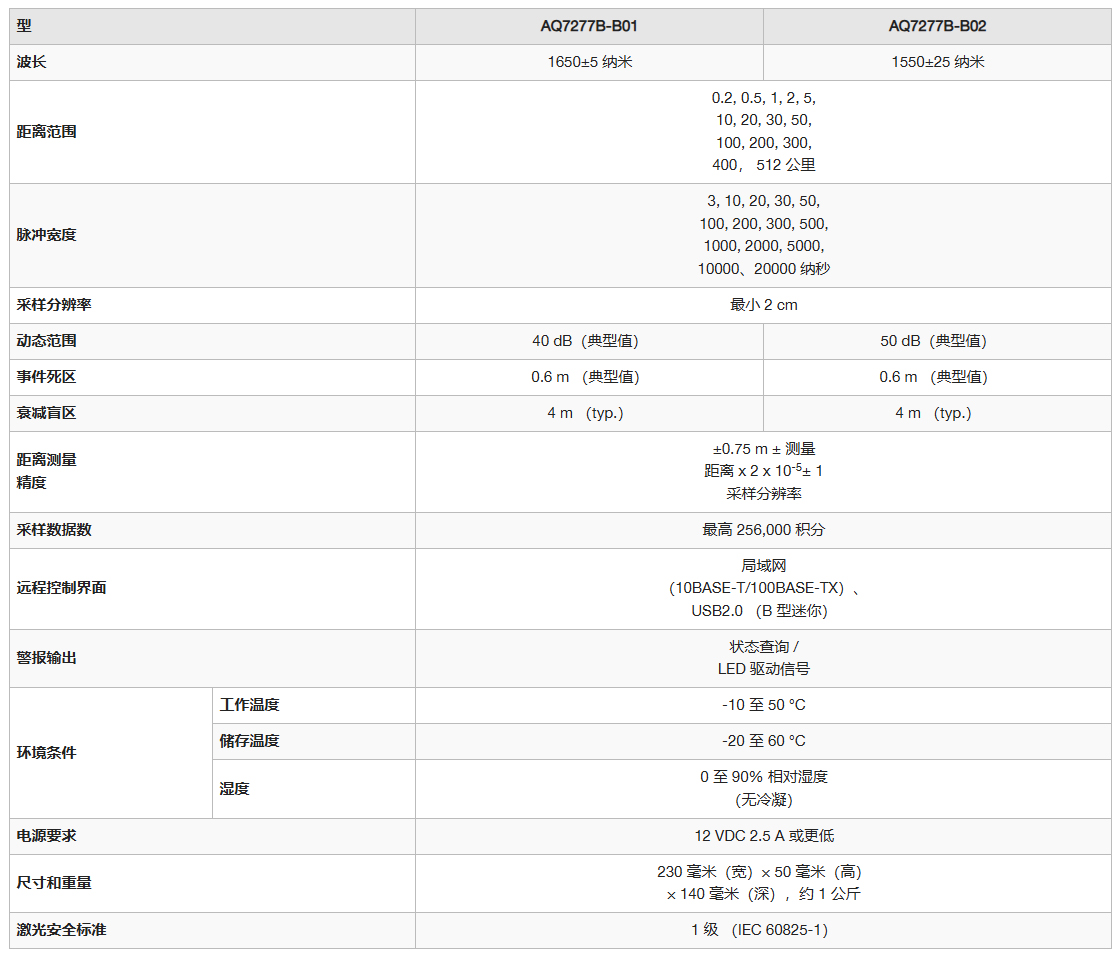Select the '局域网 (10BASE-T/100BASE-TX)' interface value
Screen dimensions: 1115x955
click(x=764, y=588)
